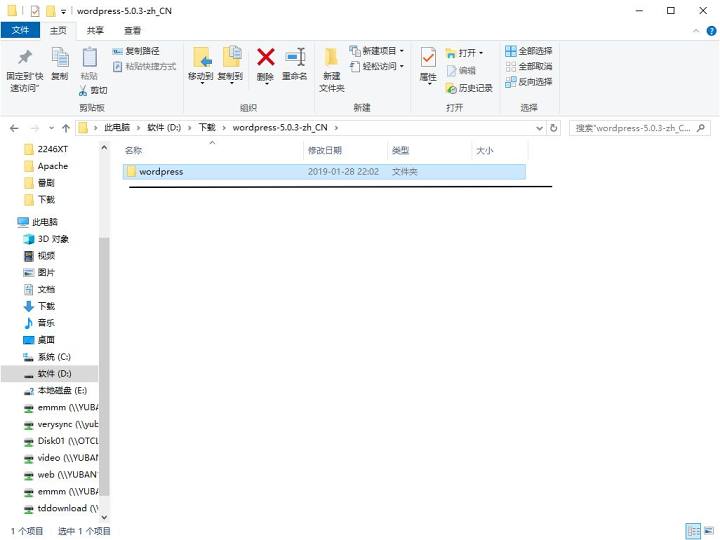Open 图片 (Pictures) in the sidebar

pos(46,273)
